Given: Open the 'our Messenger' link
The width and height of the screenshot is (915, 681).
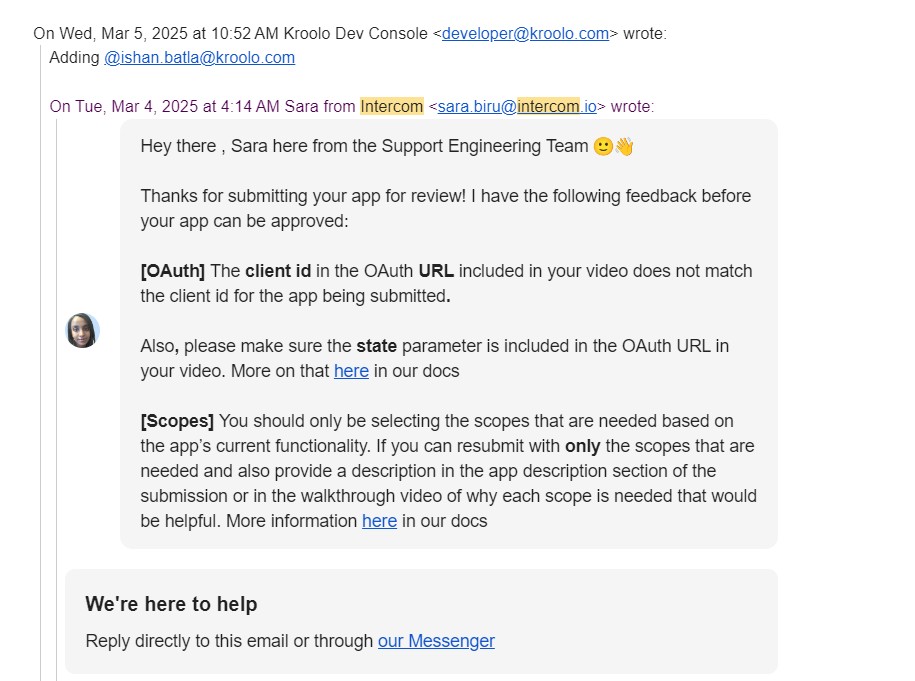Looking at the screenshot, I should pos(436,641).
